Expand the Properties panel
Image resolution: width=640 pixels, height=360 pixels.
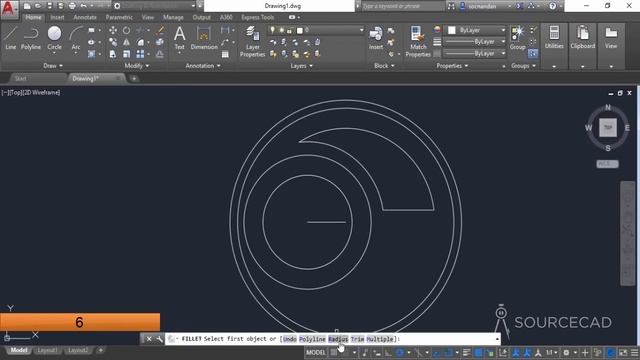452,66
